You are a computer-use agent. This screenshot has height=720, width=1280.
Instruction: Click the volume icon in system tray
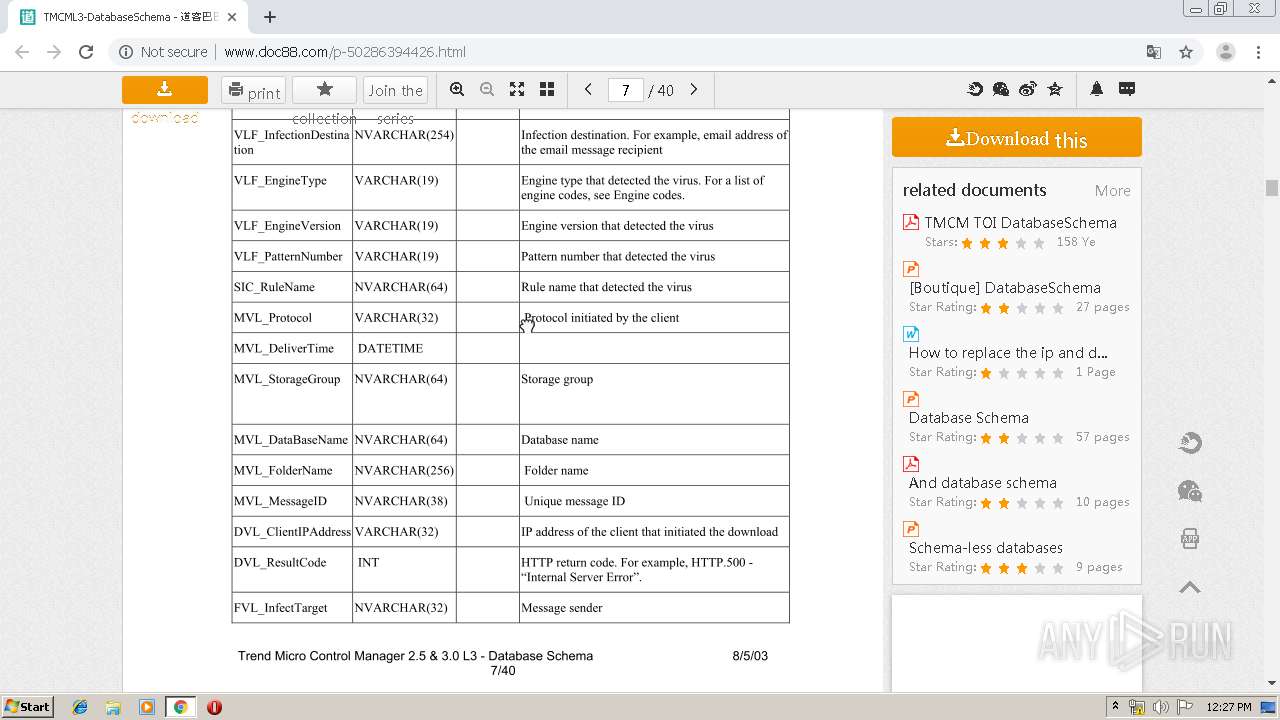click(x=1160, y=707)
